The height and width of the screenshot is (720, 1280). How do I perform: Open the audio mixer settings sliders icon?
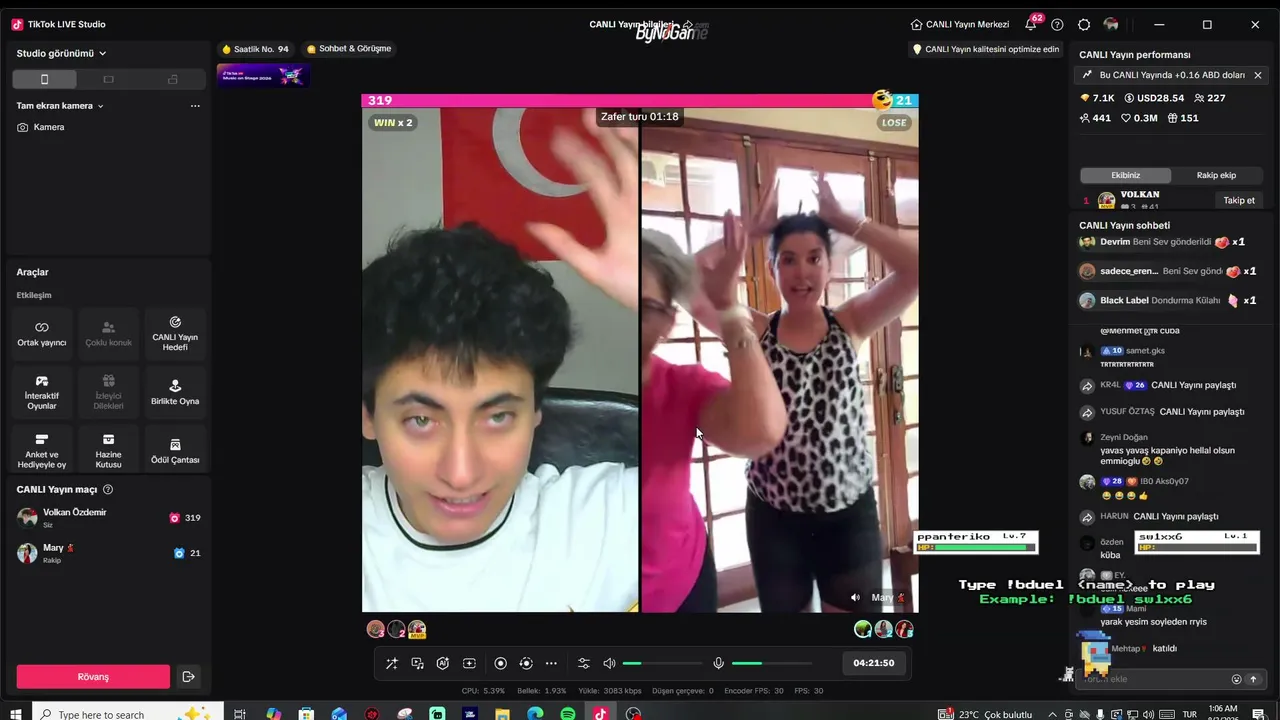pyautogui.click(x=584, y=663)
